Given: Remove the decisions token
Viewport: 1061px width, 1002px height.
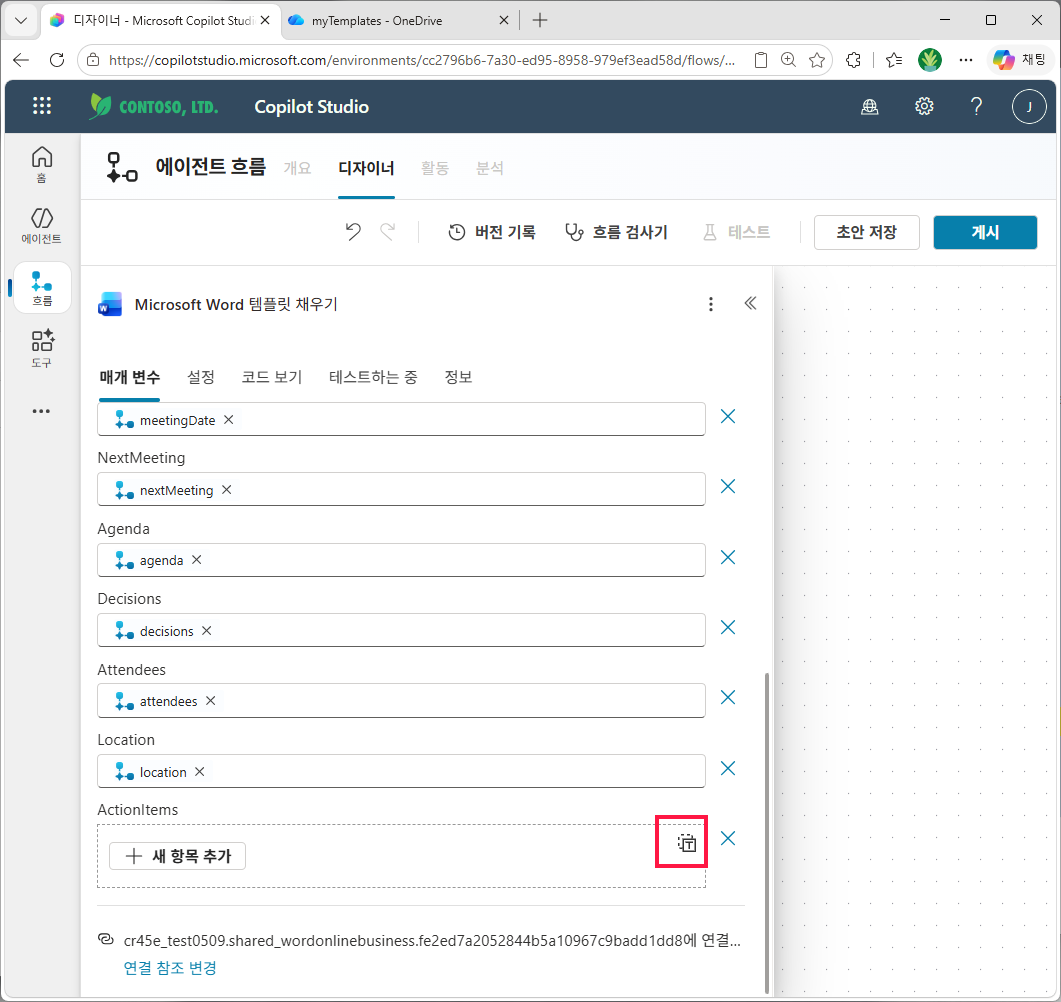Looking at the screenshot, I should (206, 631).
